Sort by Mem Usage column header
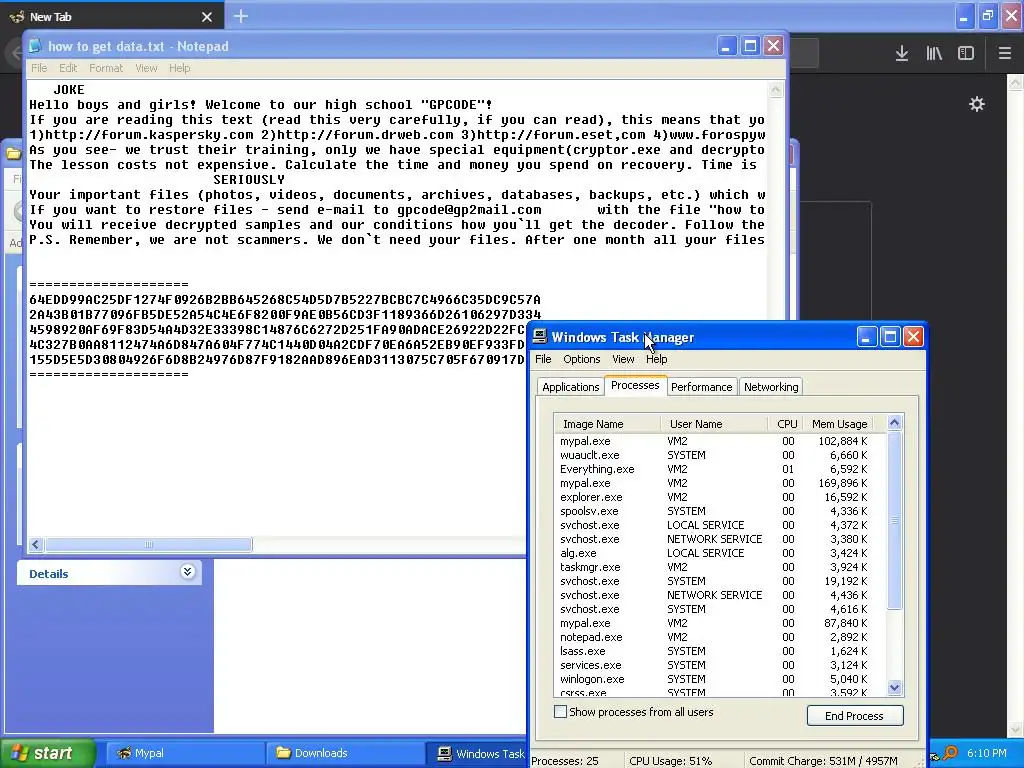Image resolution: width=1024 pixels, height=768 pixels. point(839,424)
